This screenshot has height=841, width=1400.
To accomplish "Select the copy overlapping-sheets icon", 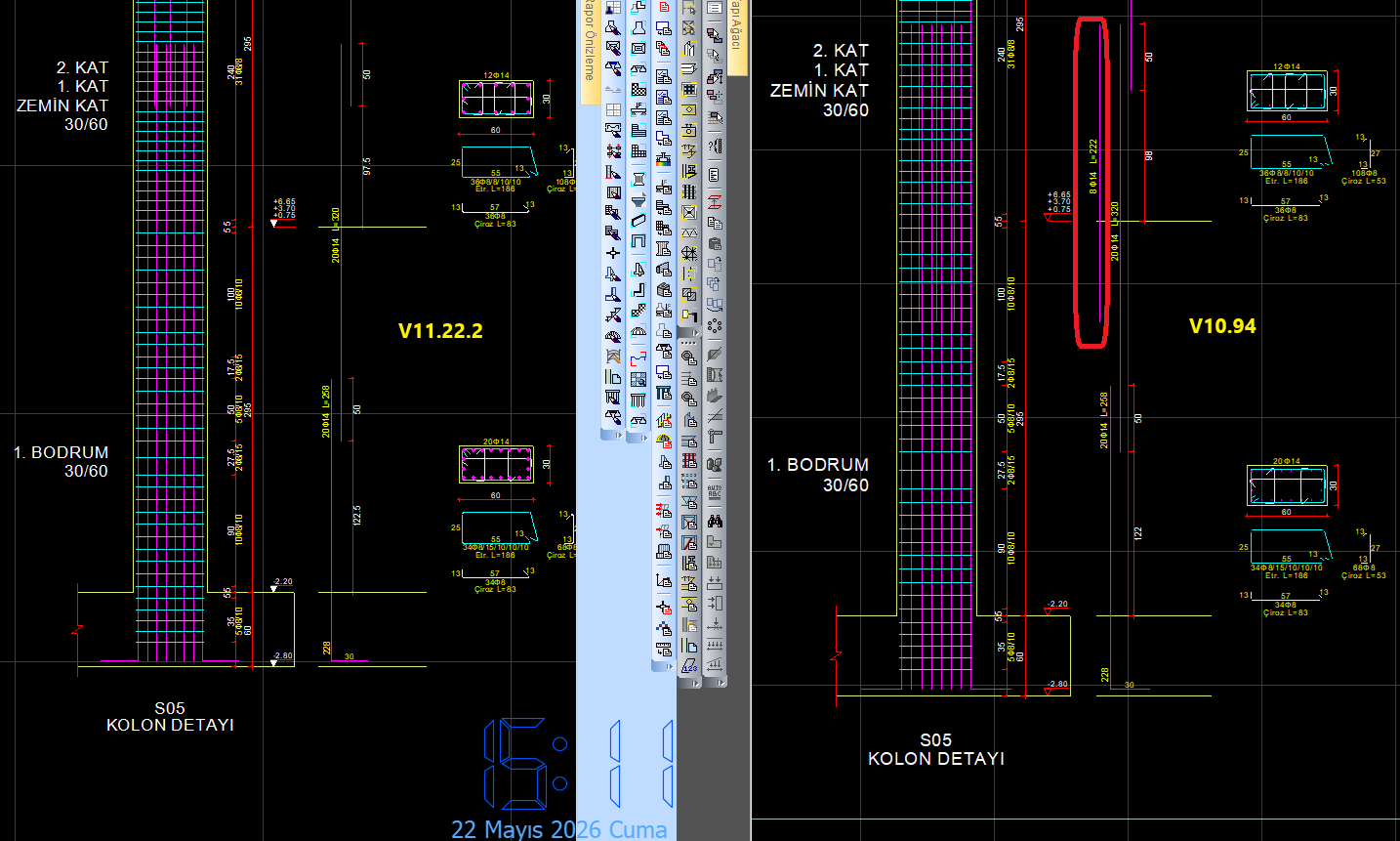I will click(715, 223).
